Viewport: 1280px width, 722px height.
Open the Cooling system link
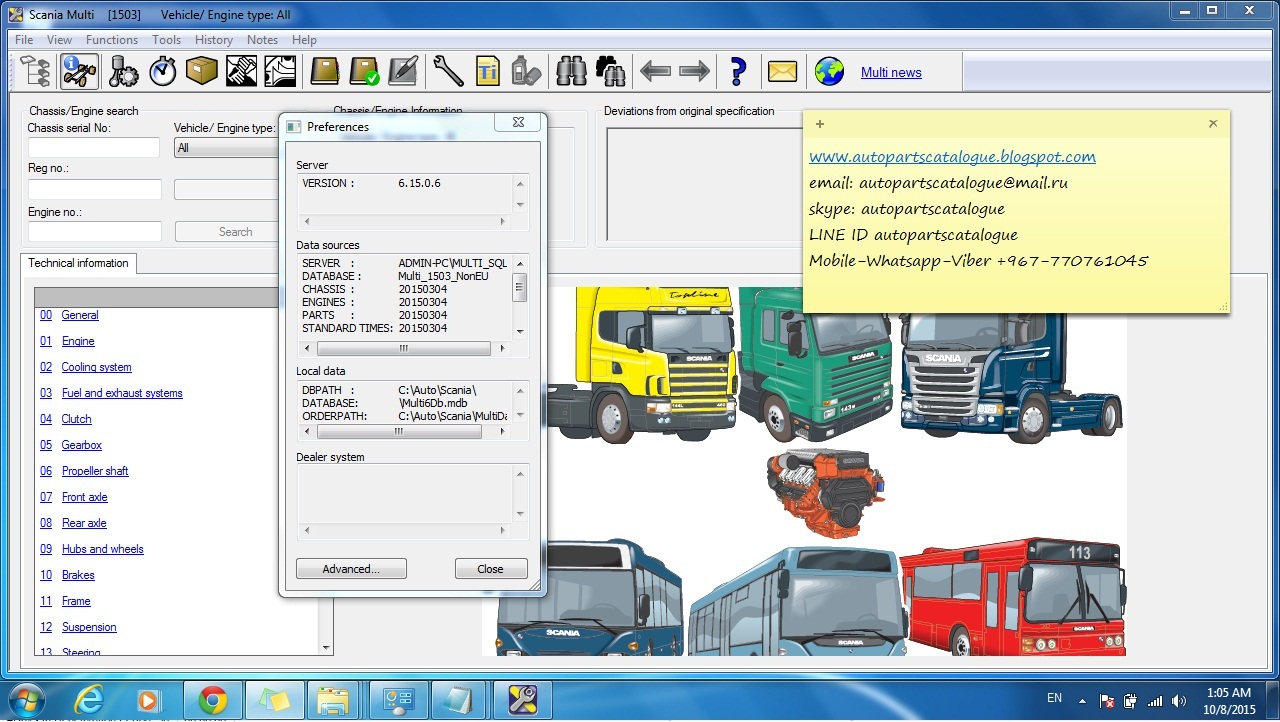[x=96, y=367]
